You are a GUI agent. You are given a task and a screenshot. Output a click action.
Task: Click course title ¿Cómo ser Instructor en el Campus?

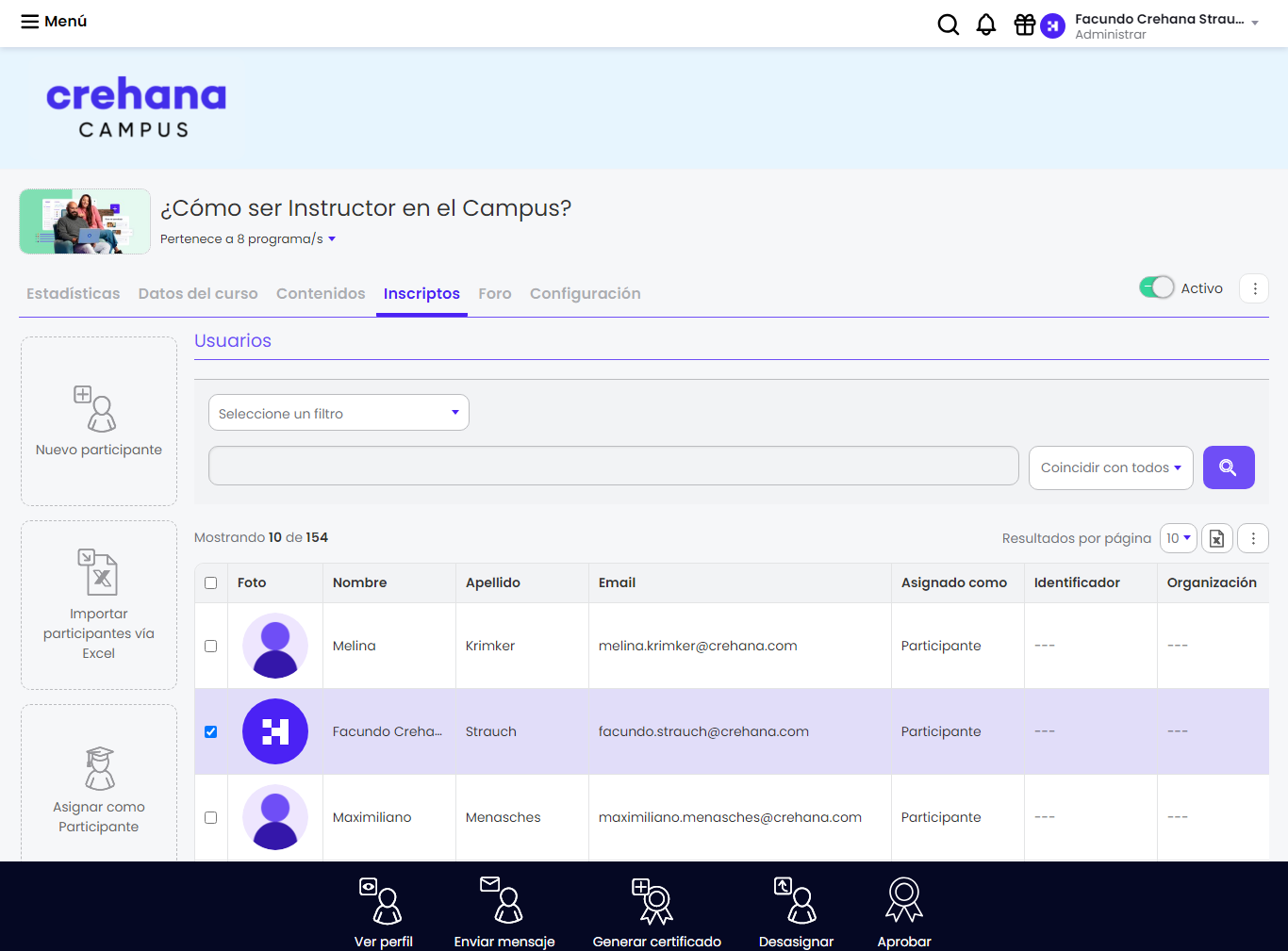click(366, 208)
